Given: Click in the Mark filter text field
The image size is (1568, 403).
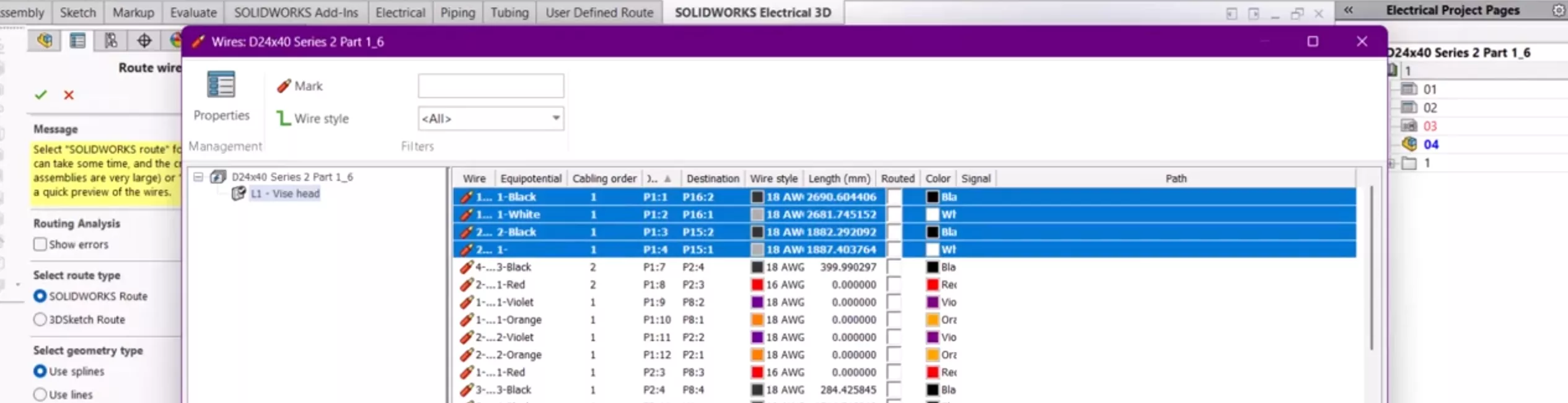Looking at the screenshot, I should click(491, 86).
